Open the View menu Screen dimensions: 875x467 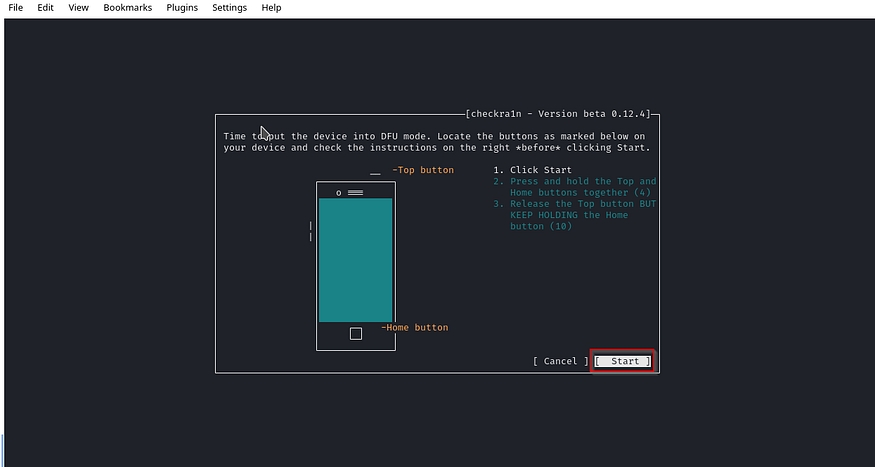[78, 8]
